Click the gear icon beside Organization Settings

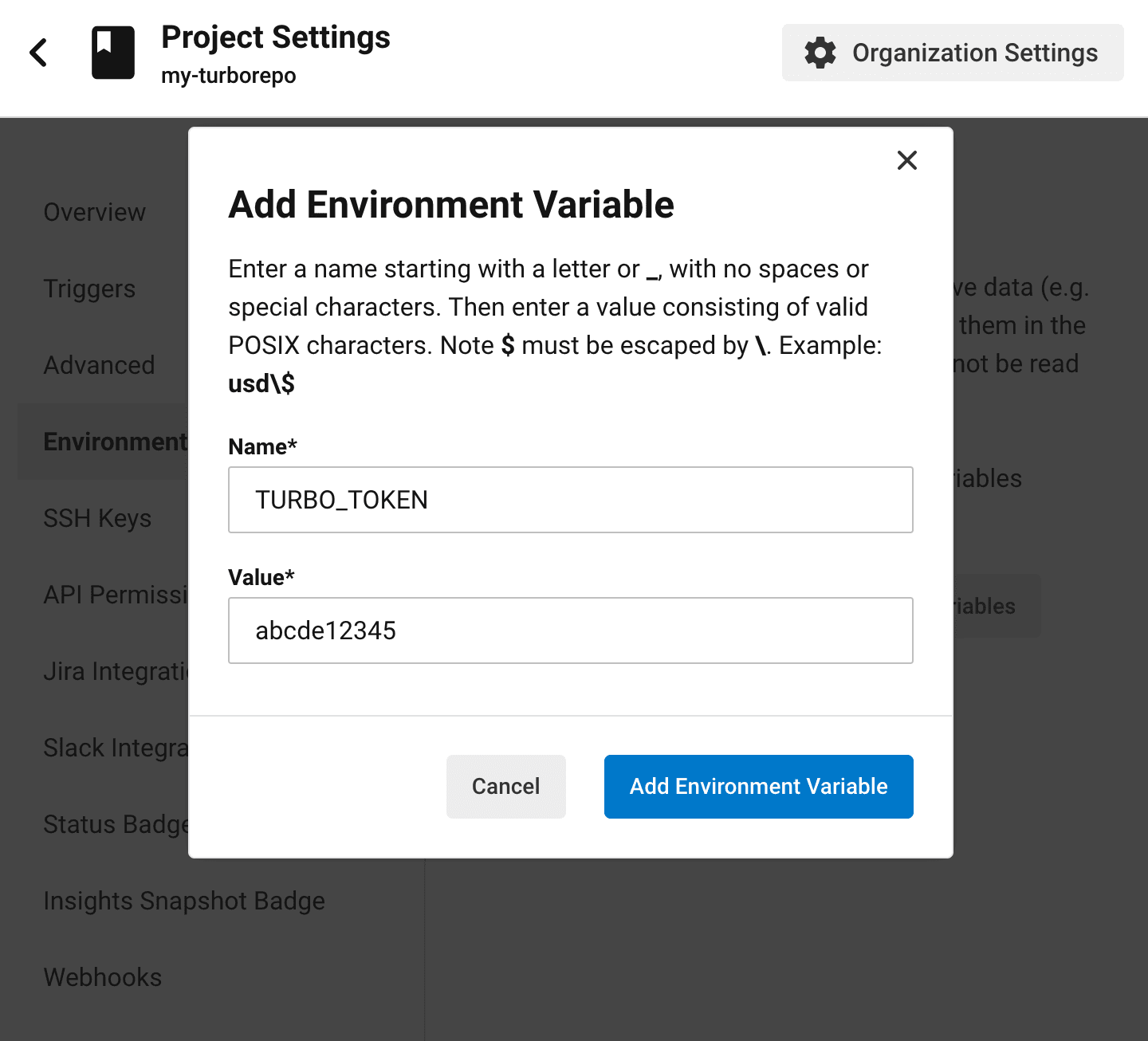(x=820, y=53)
